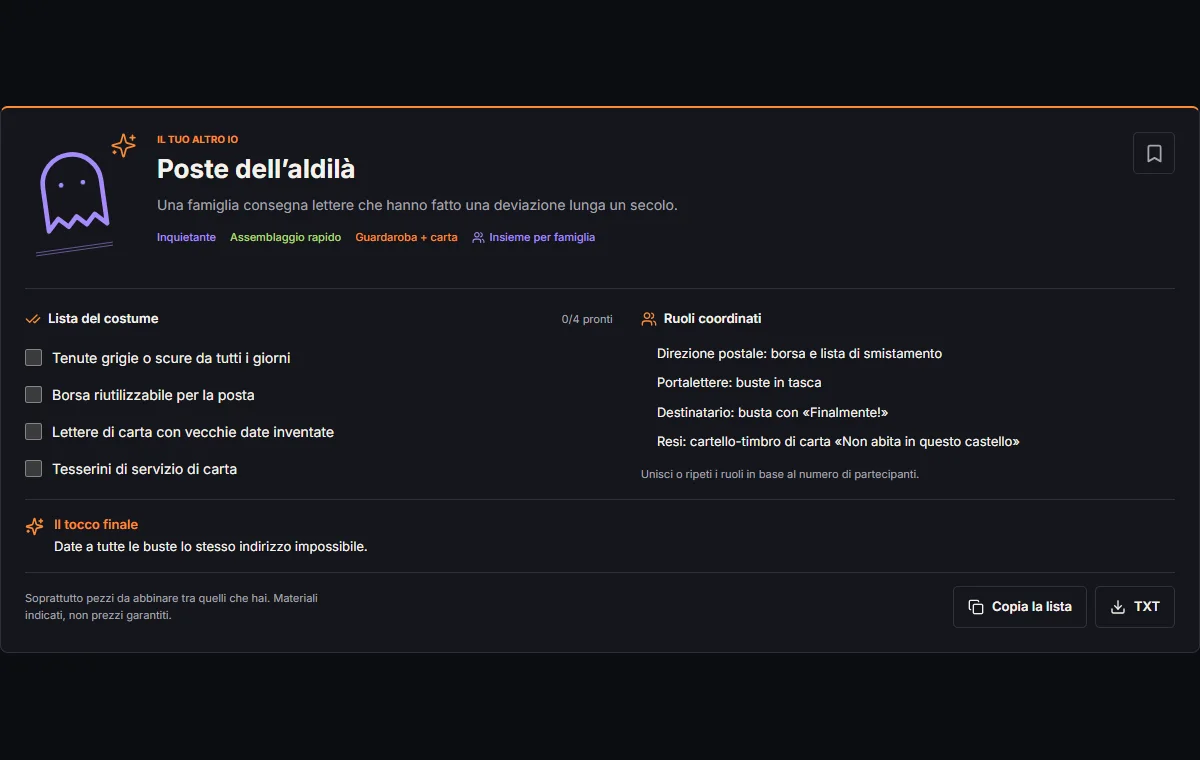The width and height of the screenshot is (1200, 760).
Task: Click the people icon beside Ruoli coordinati
Action: coord(649,319)
